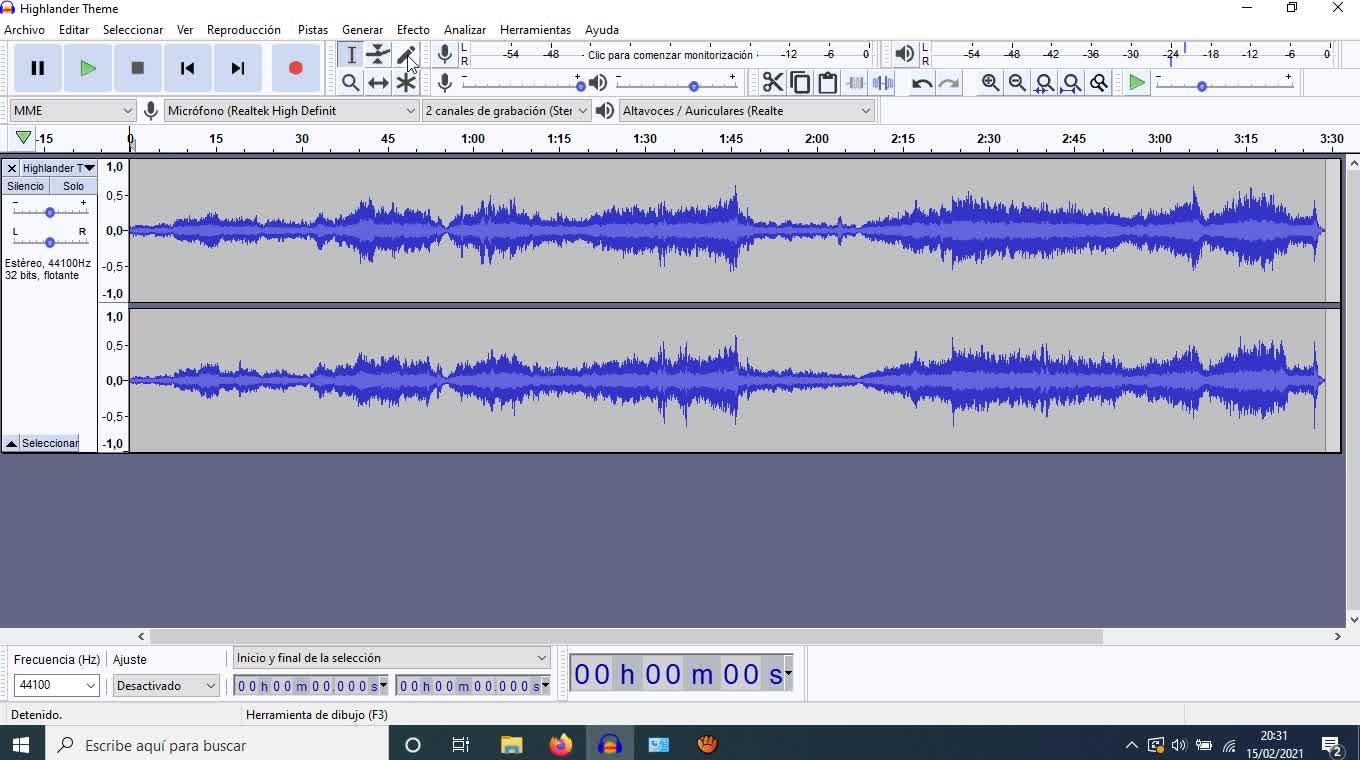Viewport: 1360px width, 760px height.
Task: Click the Zoom In magnifier icon
Action: click(990, 83)
